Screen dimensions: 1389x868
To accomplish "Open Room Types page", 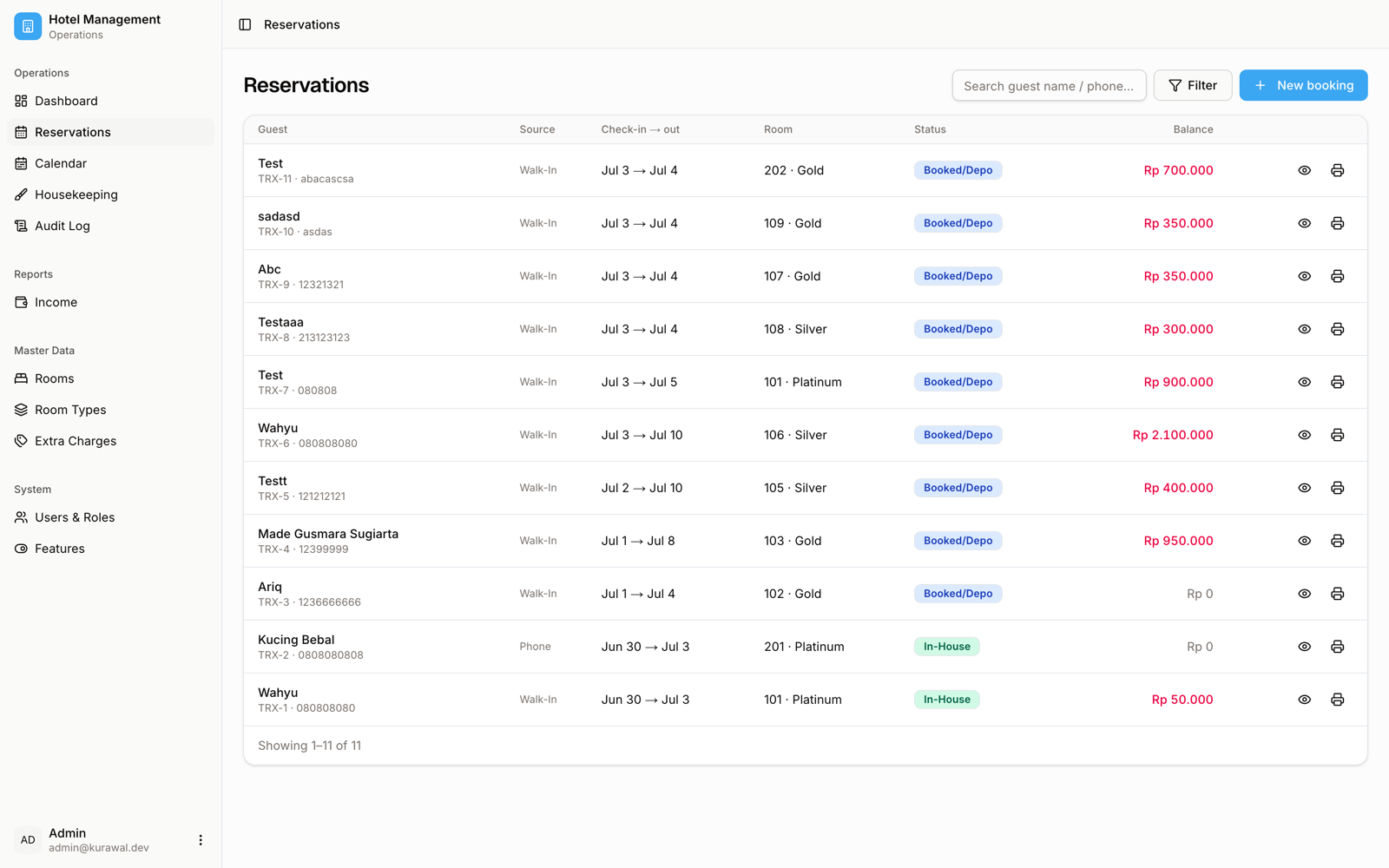I will [x=110, y=410].
